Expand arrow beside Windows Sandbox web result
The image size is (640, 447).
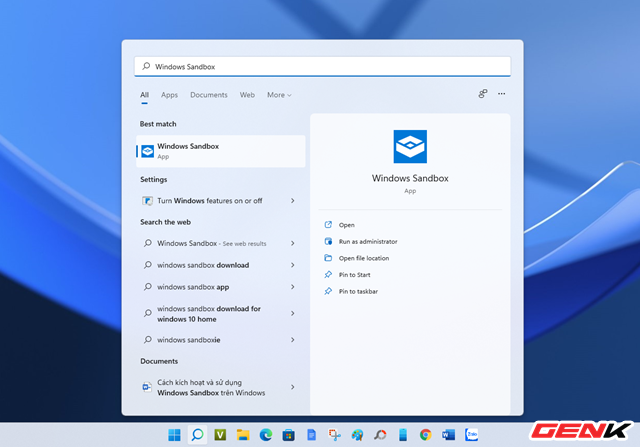[293, 243]
